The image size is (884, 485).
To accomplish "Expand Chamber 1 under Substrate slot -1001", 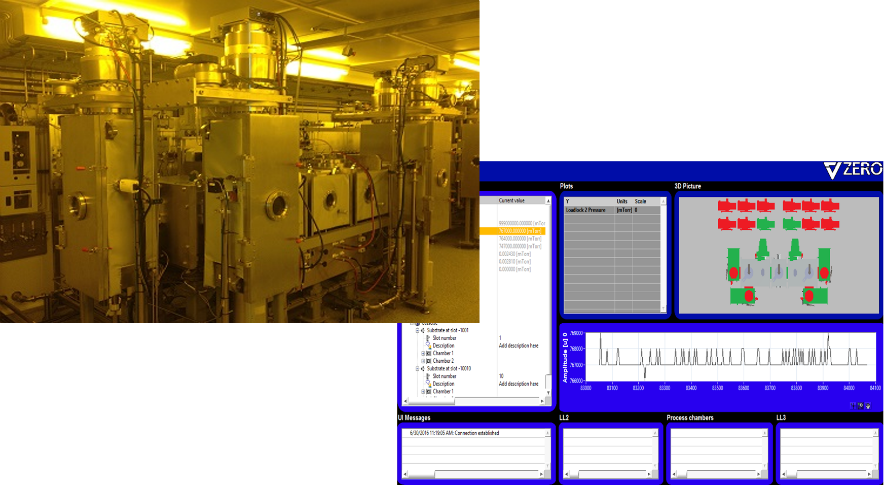I will pyautogui.click(x=423, y=353).
